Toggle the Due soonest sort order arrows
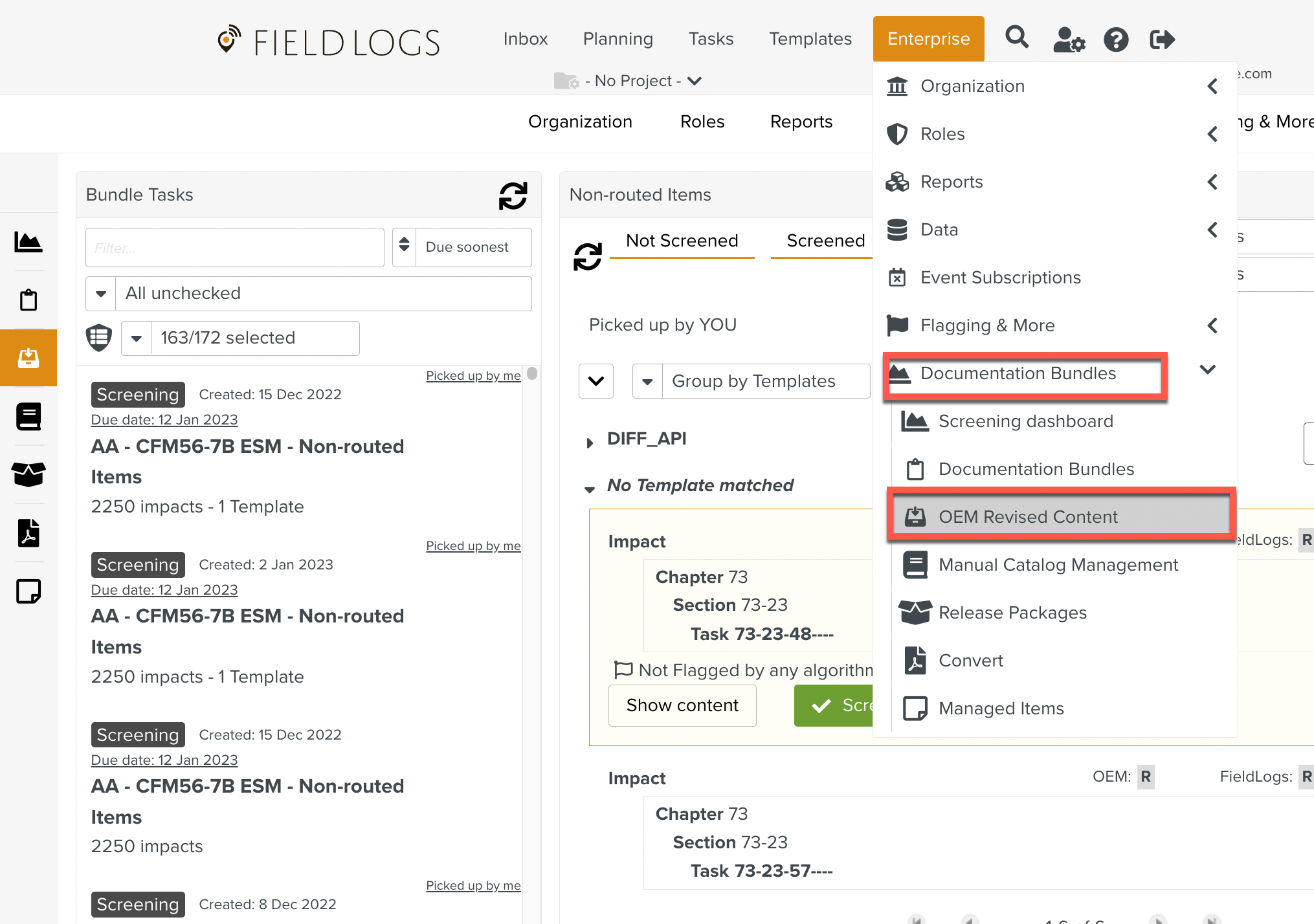This screenshot has width=1314, height=924. click(x=405, y=247)
